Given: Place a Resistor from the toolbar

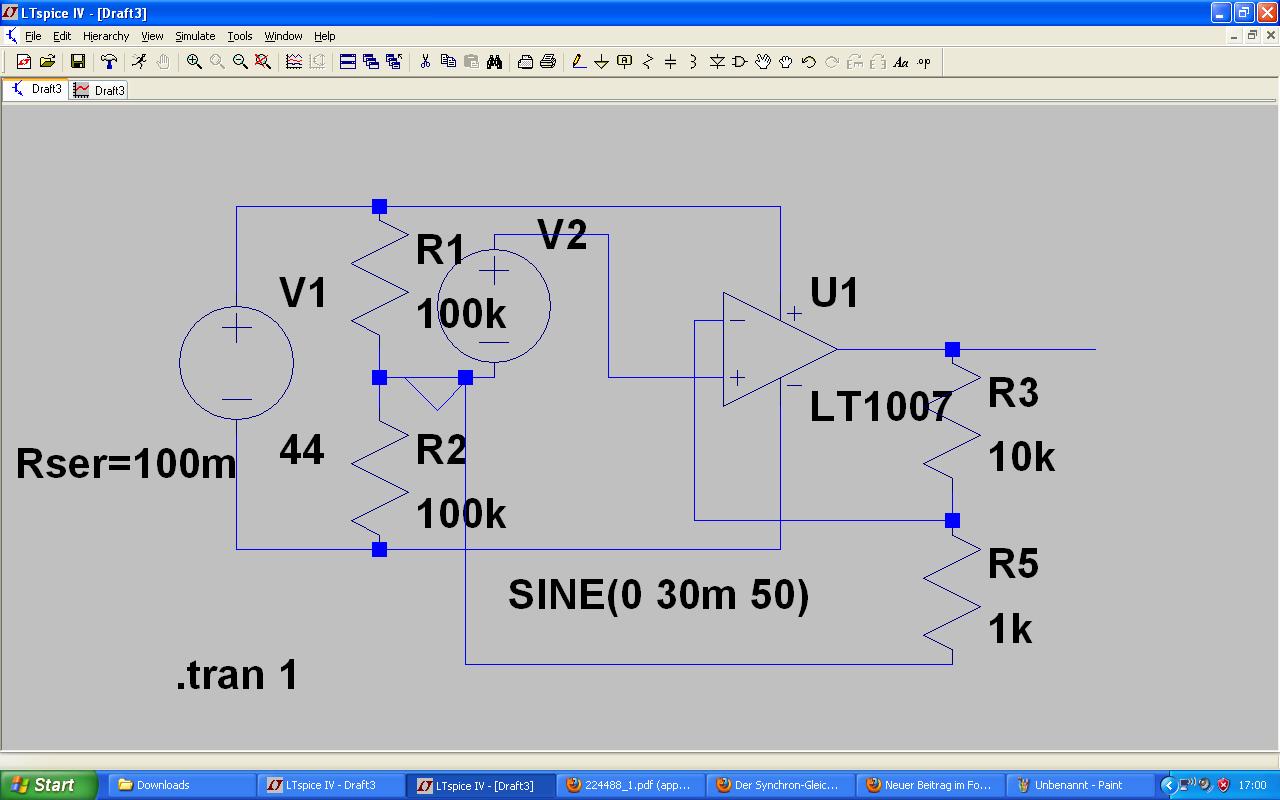Looking at the screenshot, I should point(648,62).
